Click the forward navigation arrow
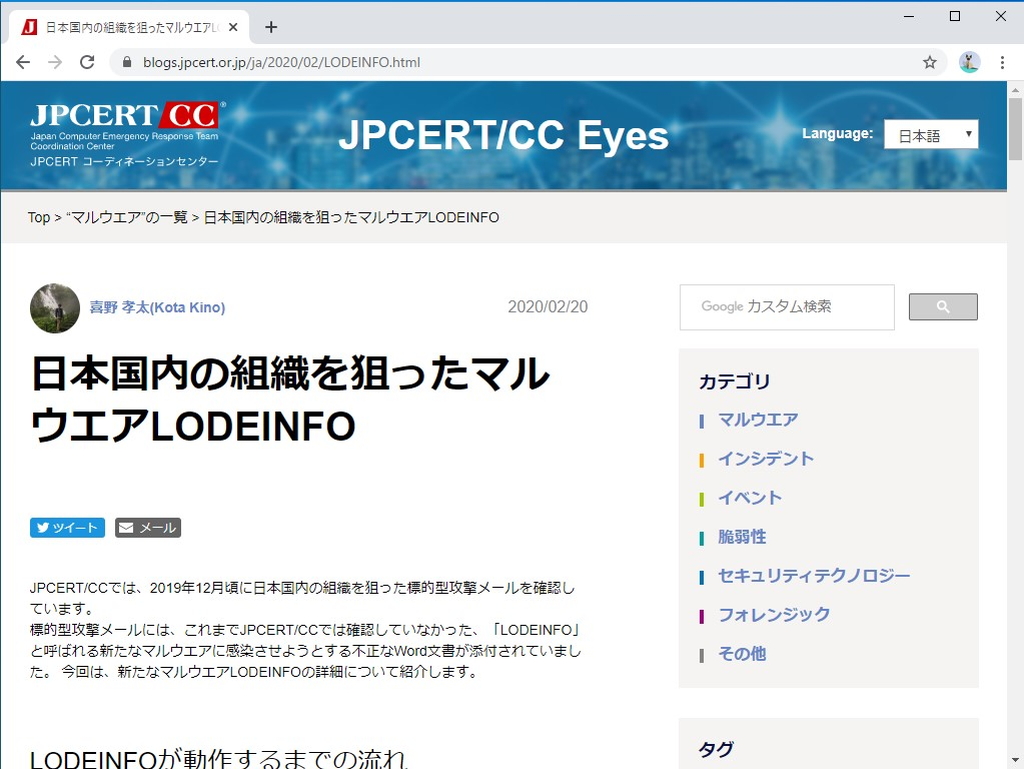 click(x=56, y=61)
